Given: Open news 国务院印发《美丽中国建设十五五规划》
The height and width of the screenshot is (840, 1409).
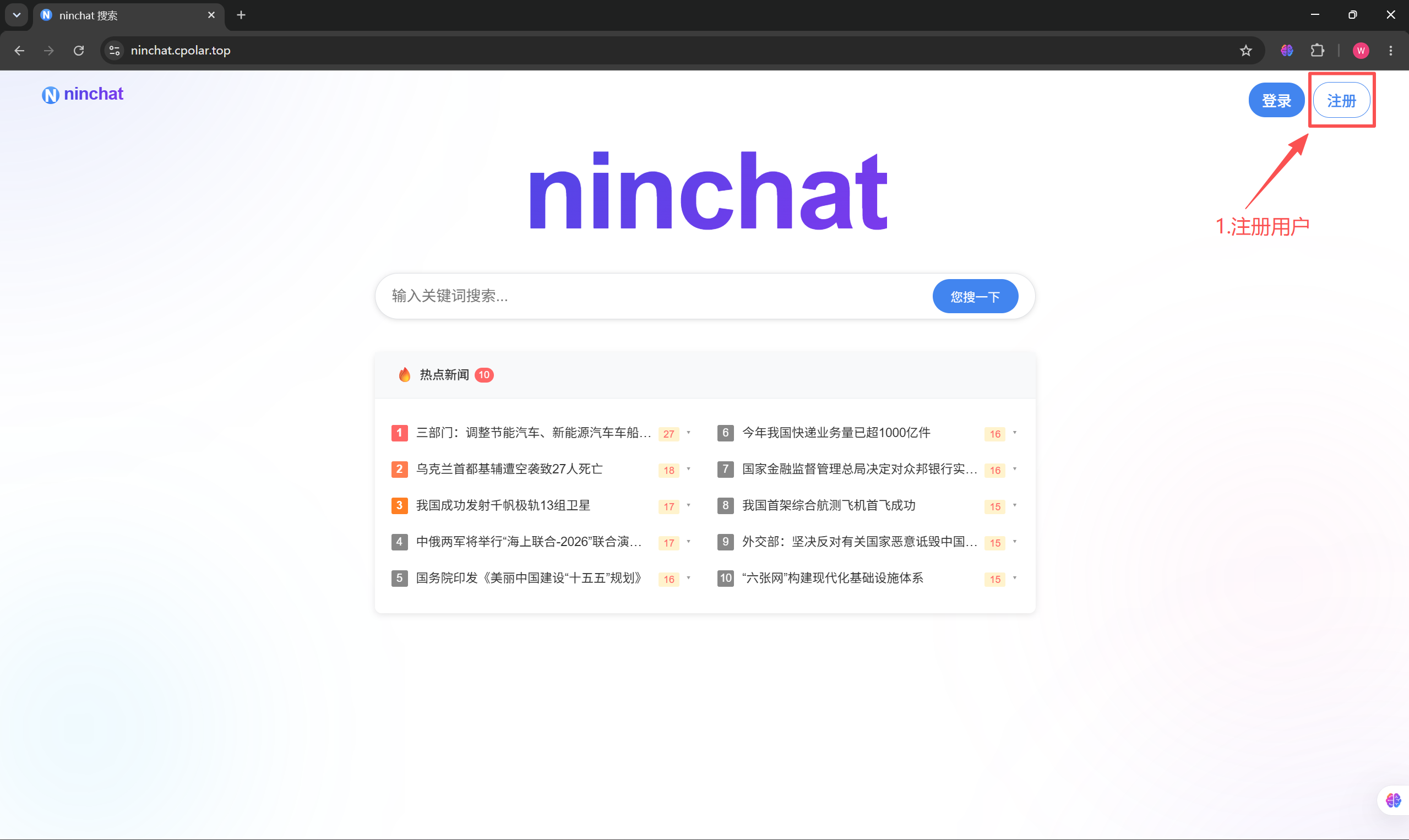Looking at the screenshot, I should (x=531, y=578).
